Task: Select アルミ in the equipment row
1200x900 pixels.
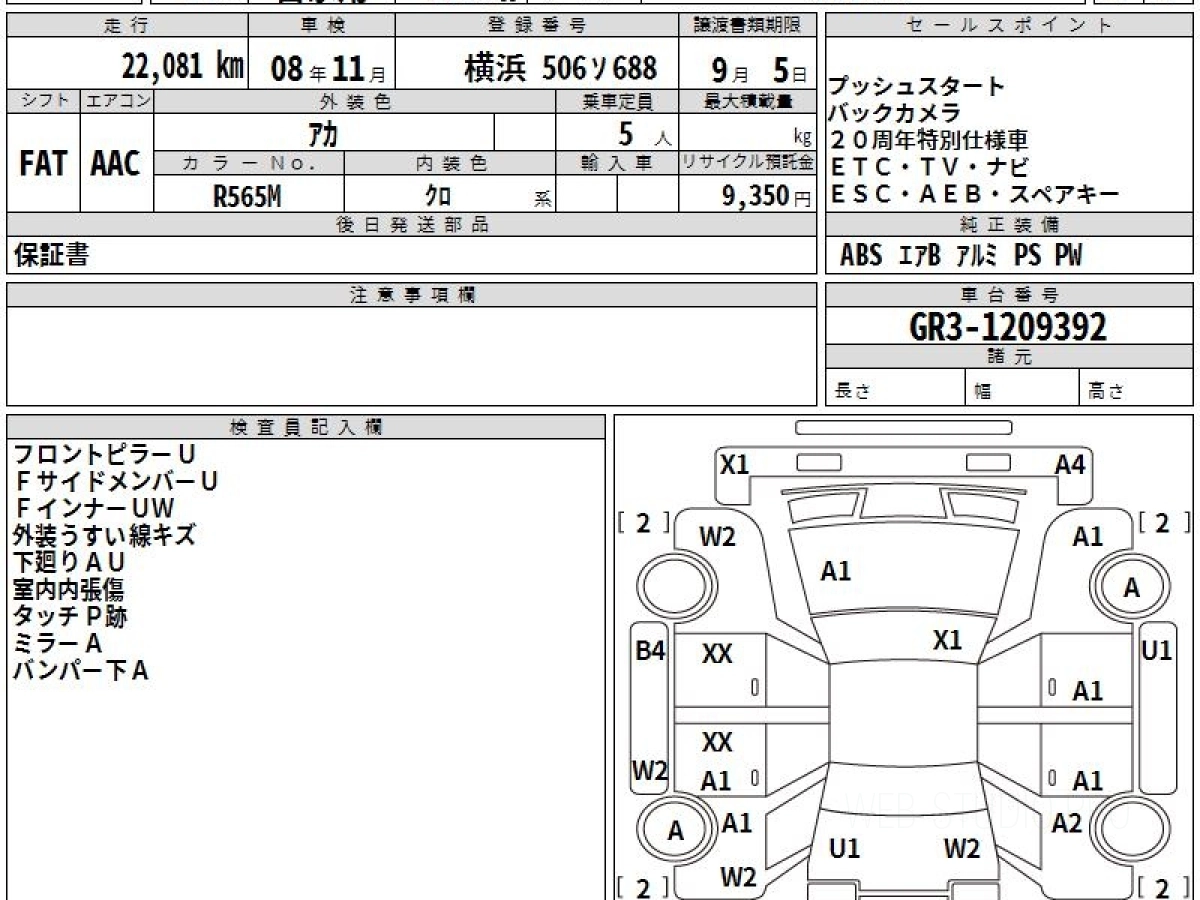Action: 976,256
